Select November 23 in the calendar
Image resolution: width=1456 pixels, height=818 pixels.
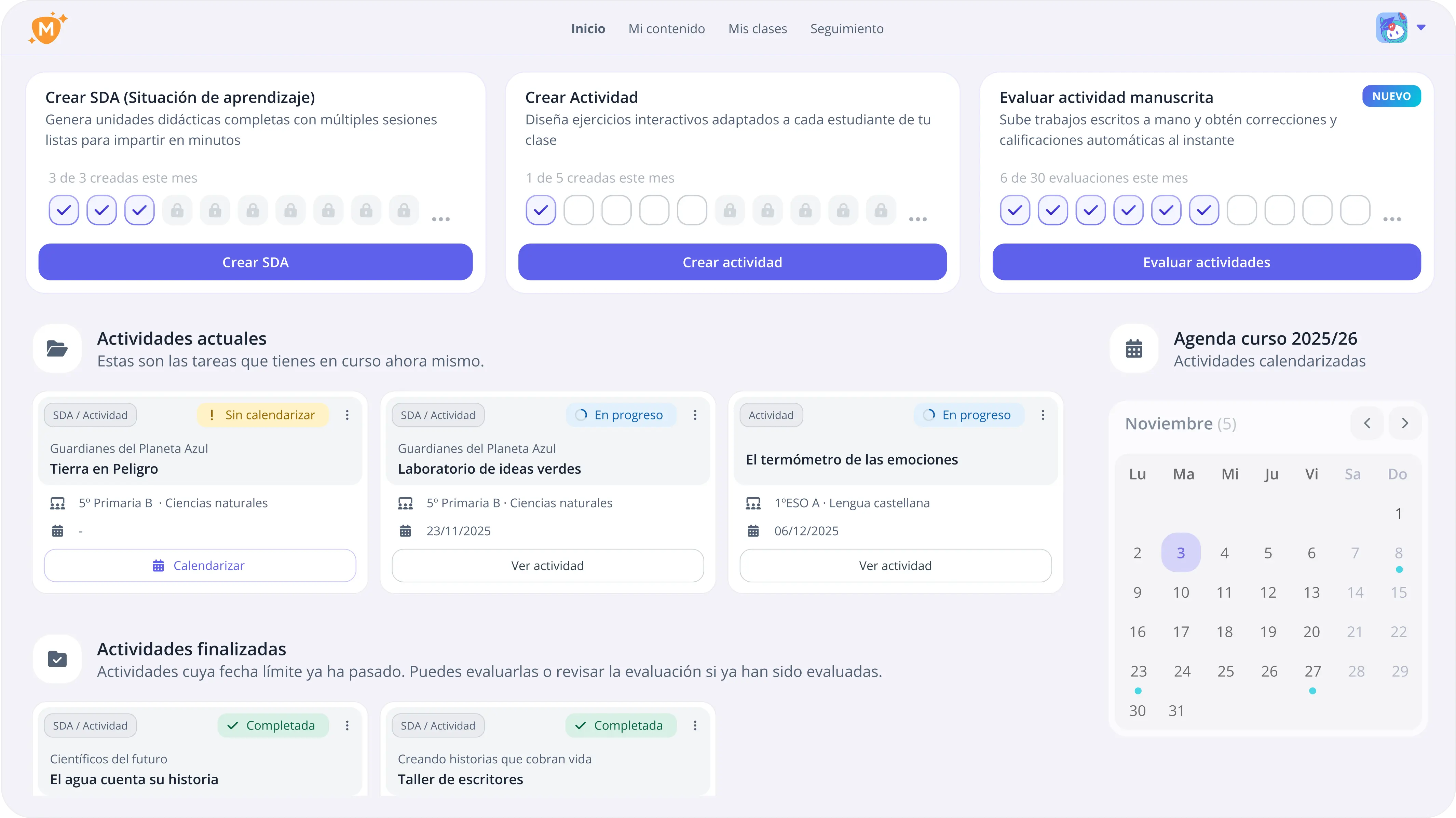click(x=1138, y=671)
